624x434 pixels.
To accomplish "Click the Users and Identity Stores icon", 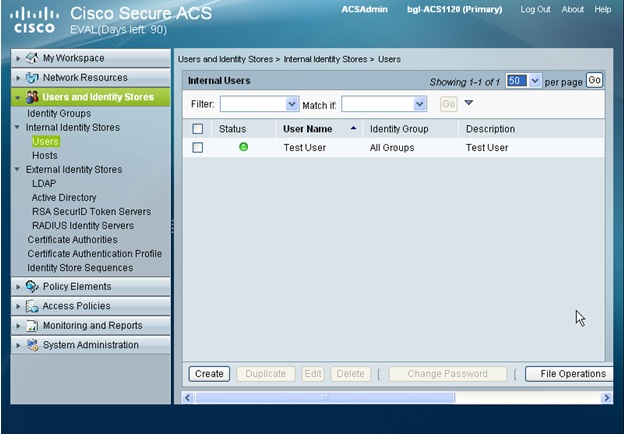I will point(32,97).
